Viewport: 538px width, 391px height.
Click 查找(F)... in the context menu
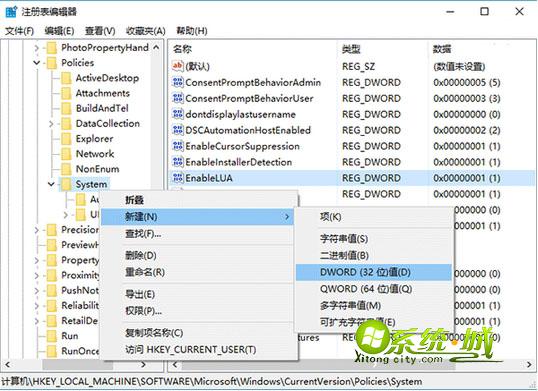point(197,234)
